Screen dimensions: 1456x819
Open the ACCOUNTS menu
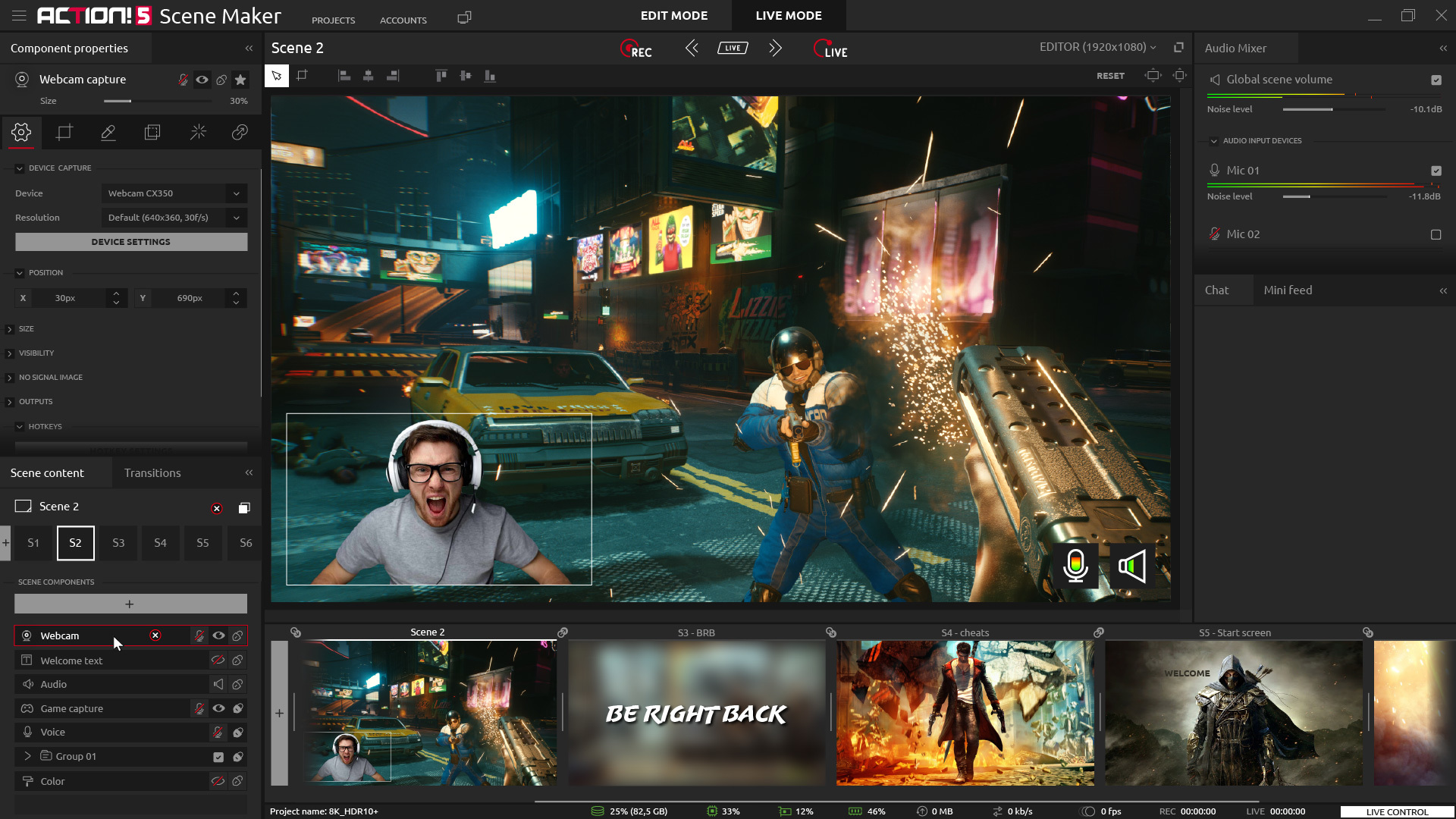(403, 20)
